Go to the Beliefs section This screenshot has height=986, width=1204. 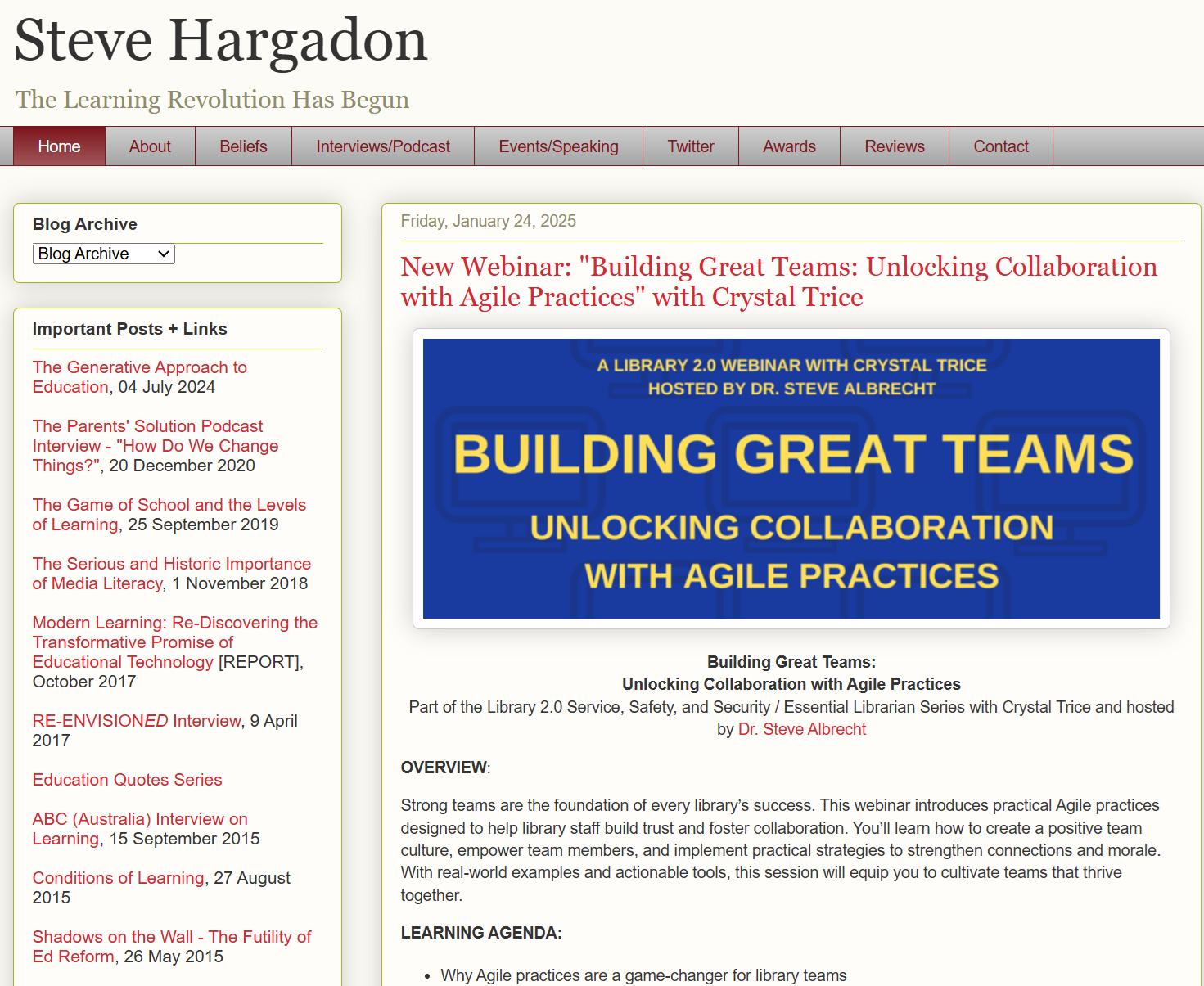[x=243, y=146]
